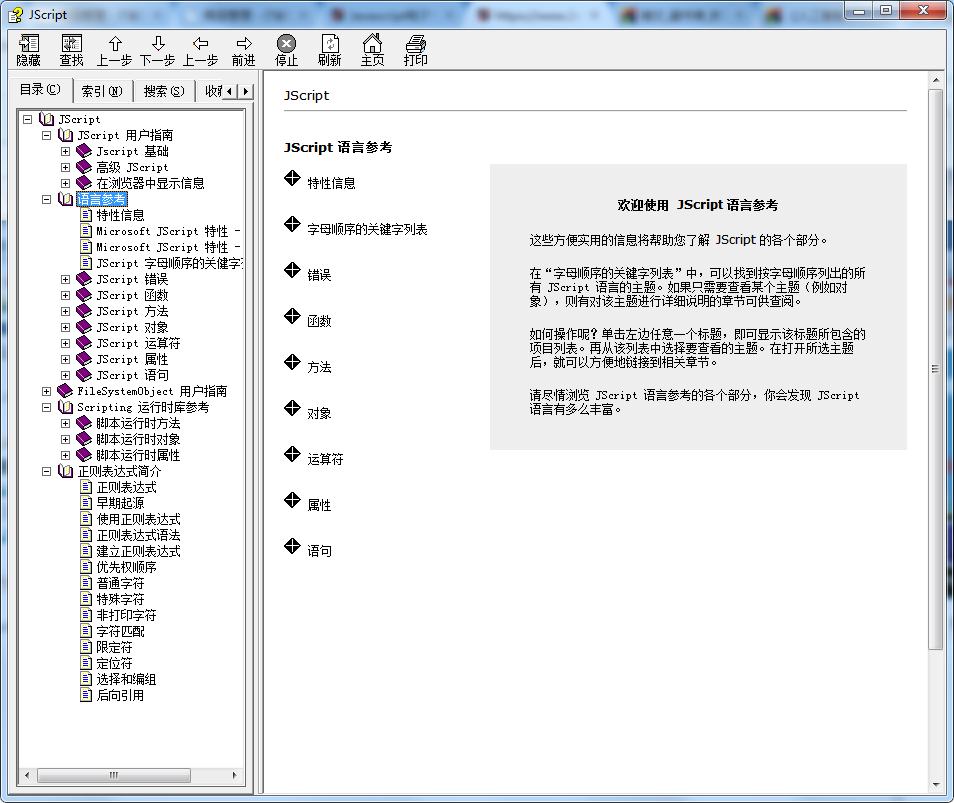Collapse the "正则表达式简介" tree node
The image size is (954, 803).
click(x=47, y=471)
